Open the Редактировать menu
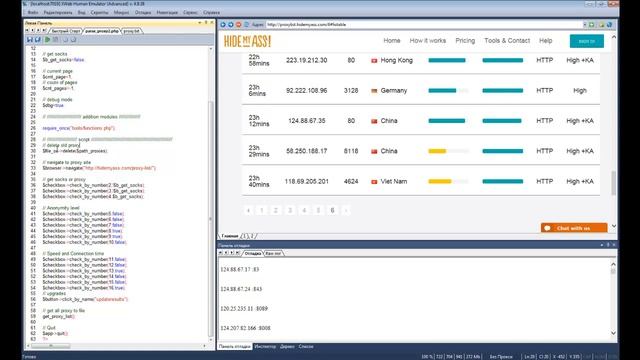Image resolution: width=640 pixels, height=360 pixels. click(x=58, y=13)
